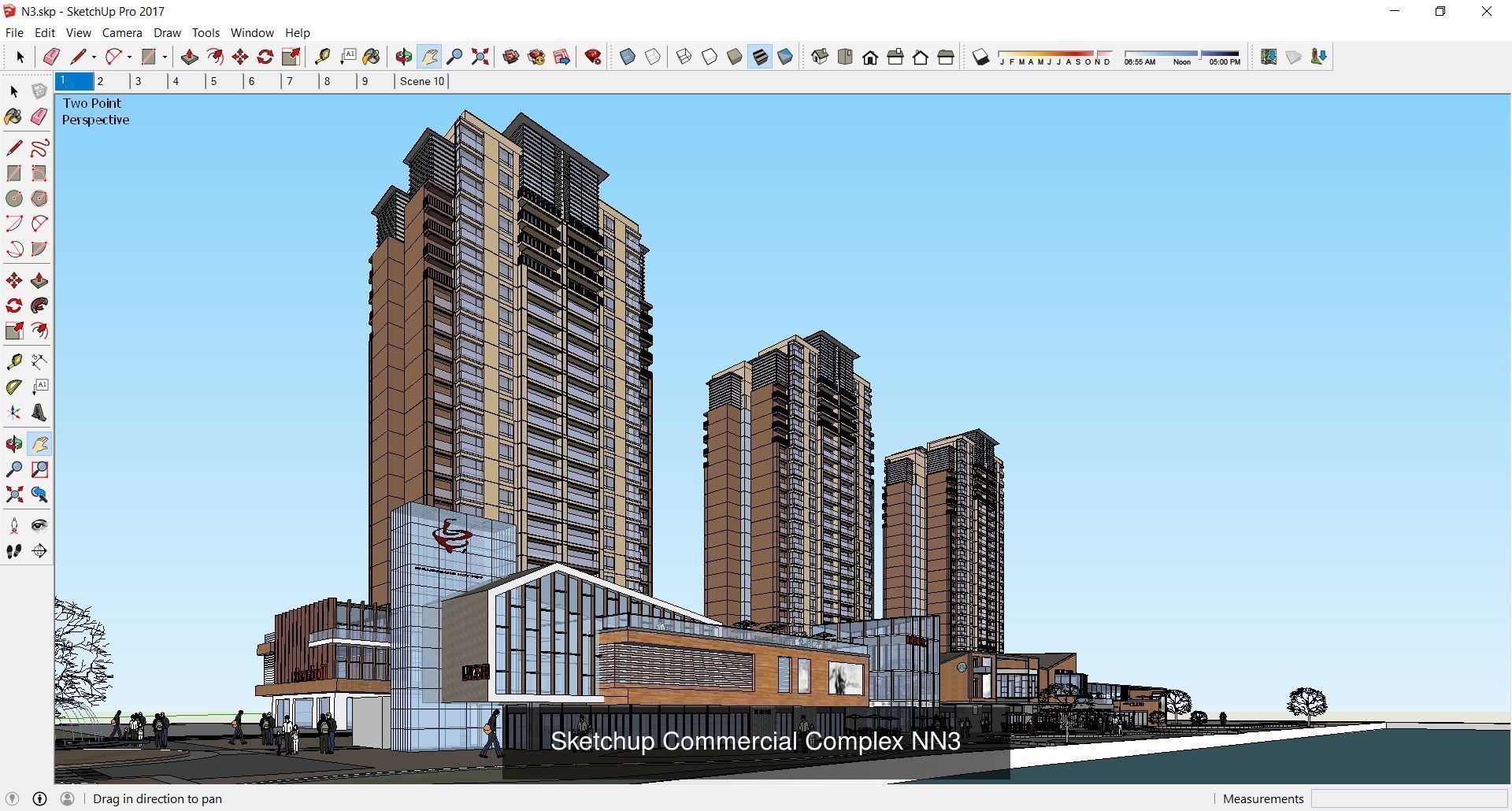Select the Circle tool
This screenshot has width=1512, height=811.
14,198
